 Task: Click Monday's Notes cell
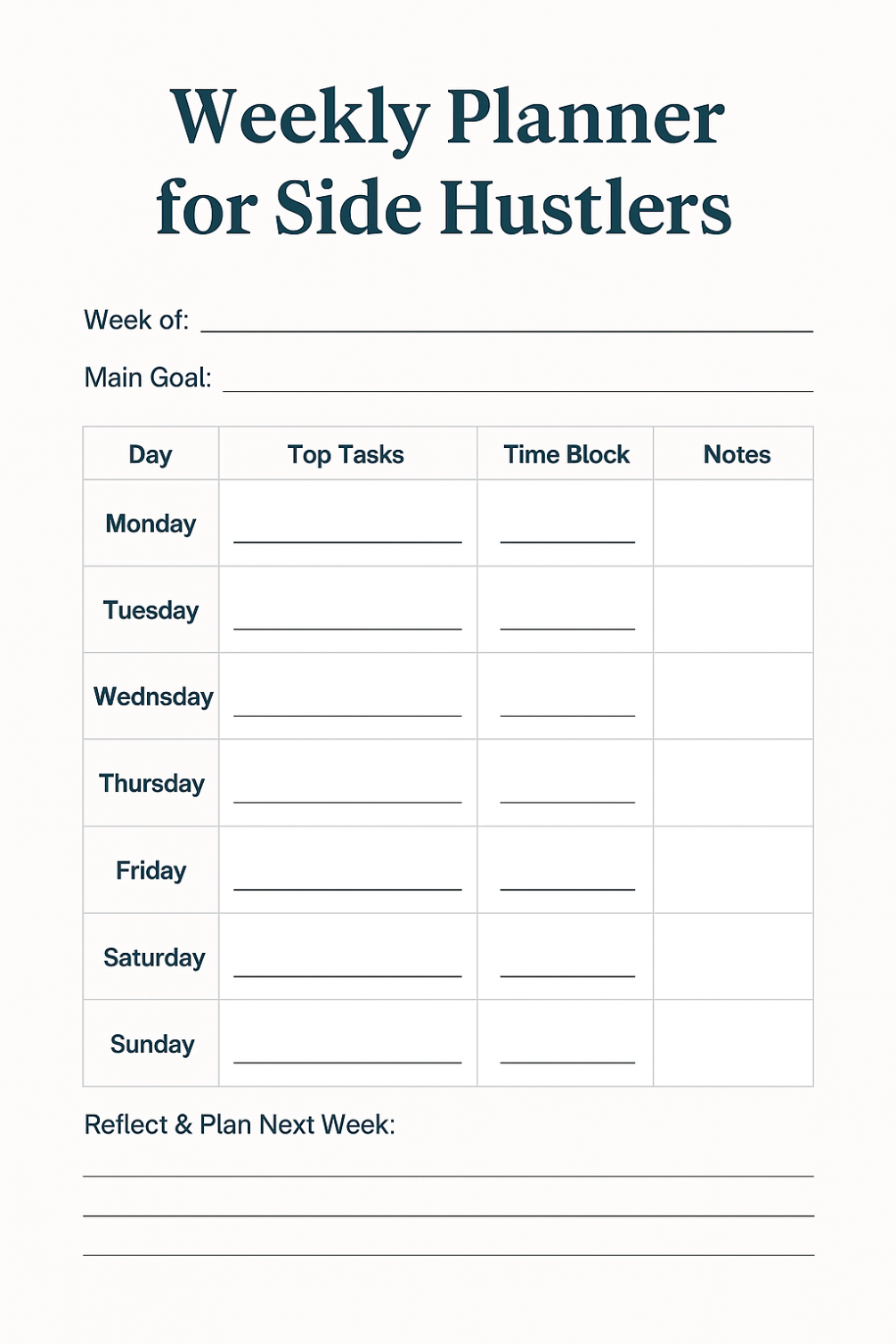733,523
